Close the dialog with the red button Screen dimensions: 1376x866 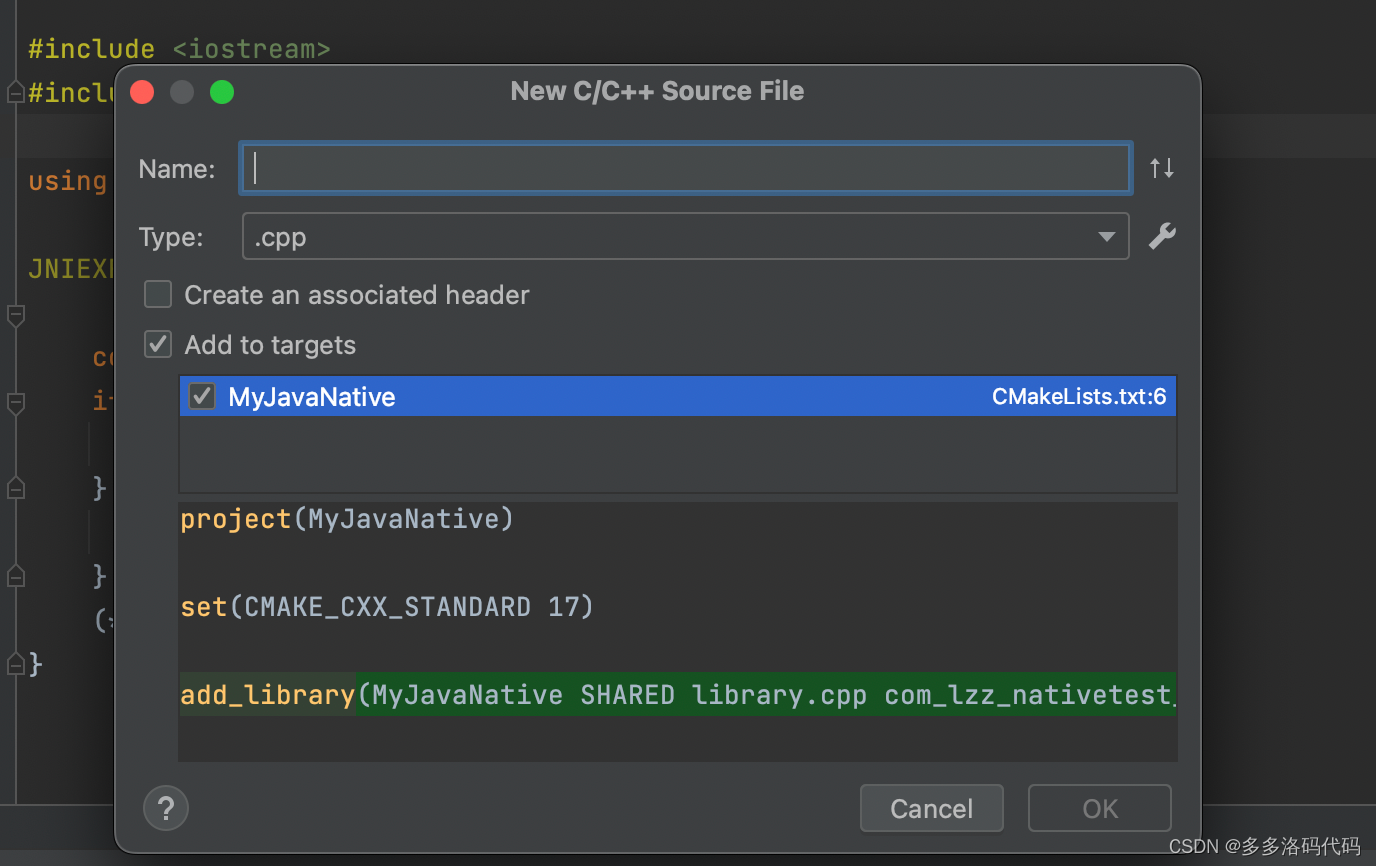point(142,92)
